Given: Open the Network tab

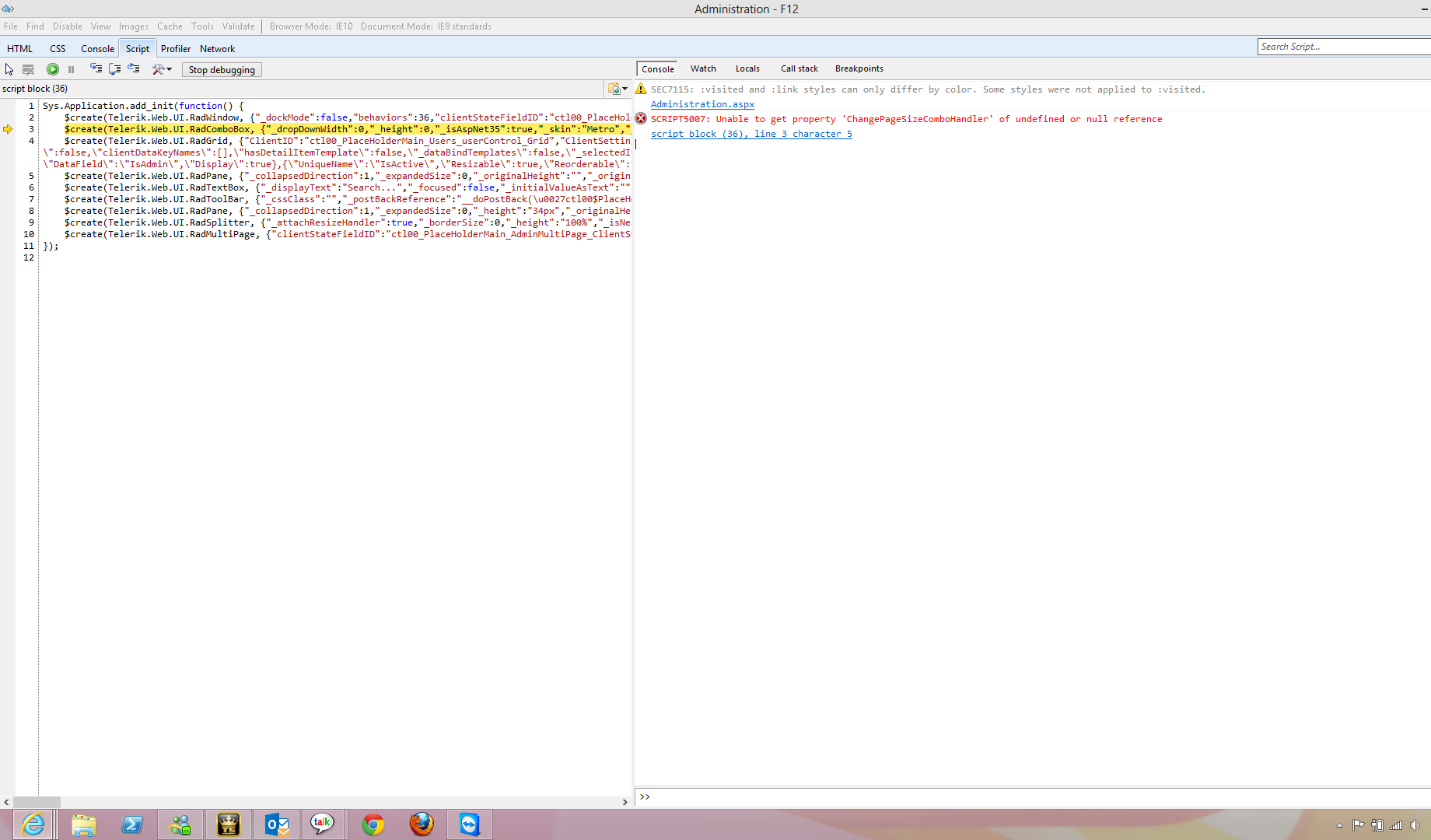Looking at the screenshot, I should (x=217, y=48).
